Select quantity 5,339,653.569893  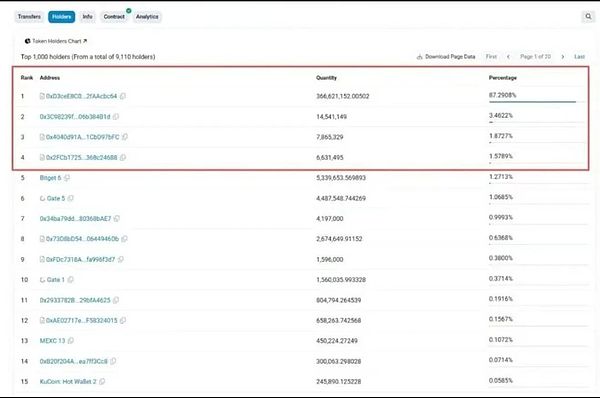(341, 178)
